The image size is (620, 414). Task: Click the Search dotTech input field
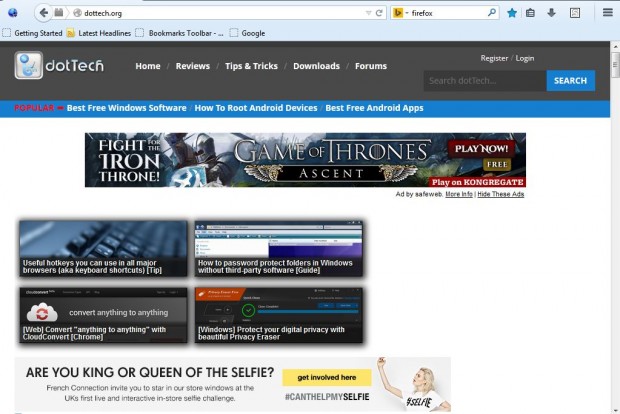pos(485,81)
